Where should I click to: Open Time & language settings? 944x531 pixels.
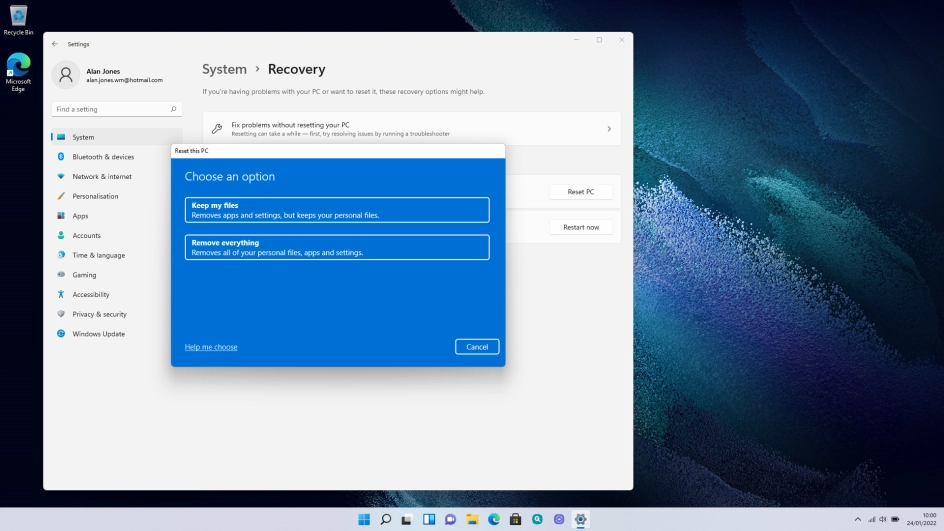(98, 255)
